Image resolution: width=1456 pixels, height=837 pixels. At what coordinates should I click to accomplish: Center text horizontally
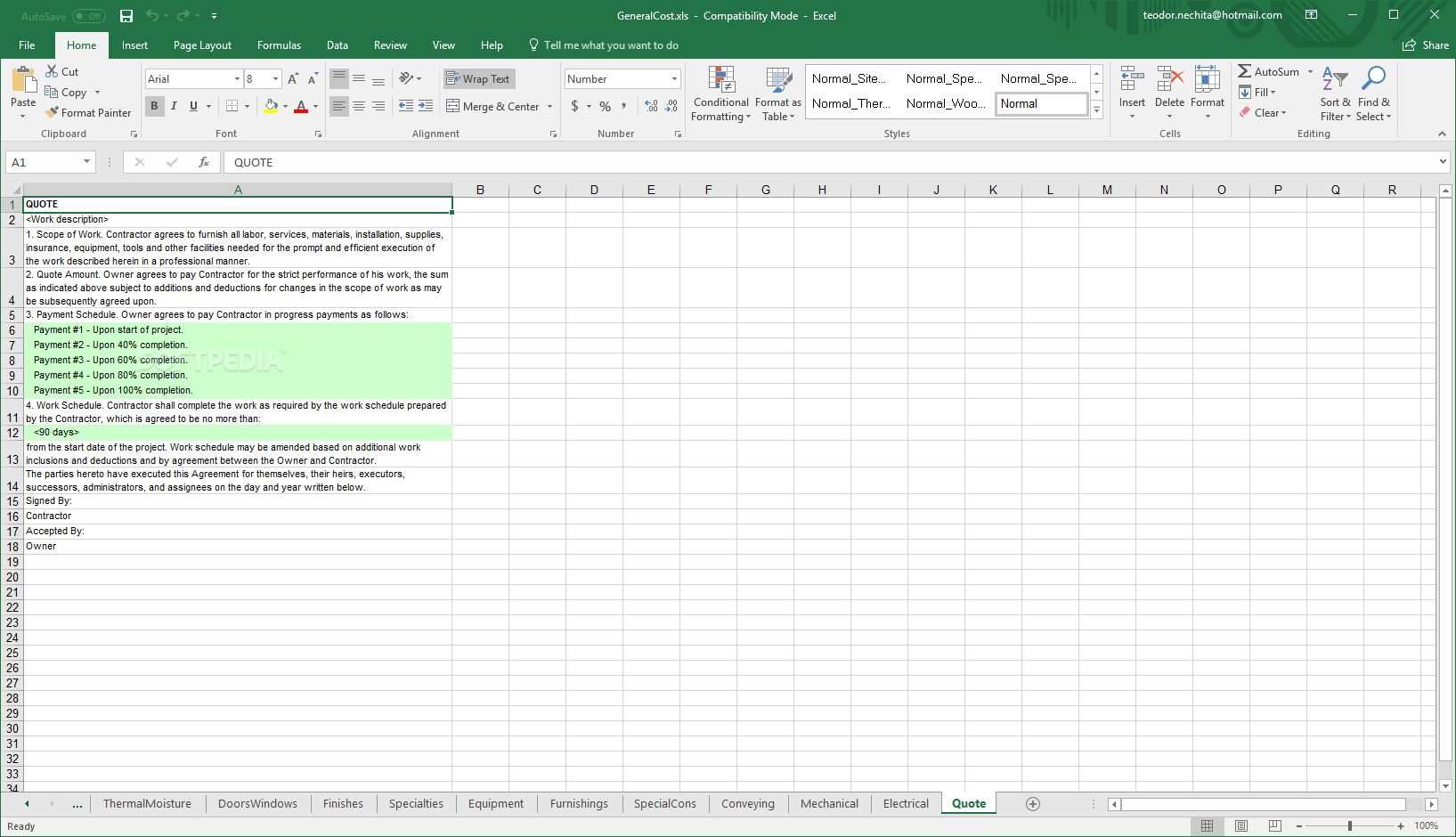point(359,106)
